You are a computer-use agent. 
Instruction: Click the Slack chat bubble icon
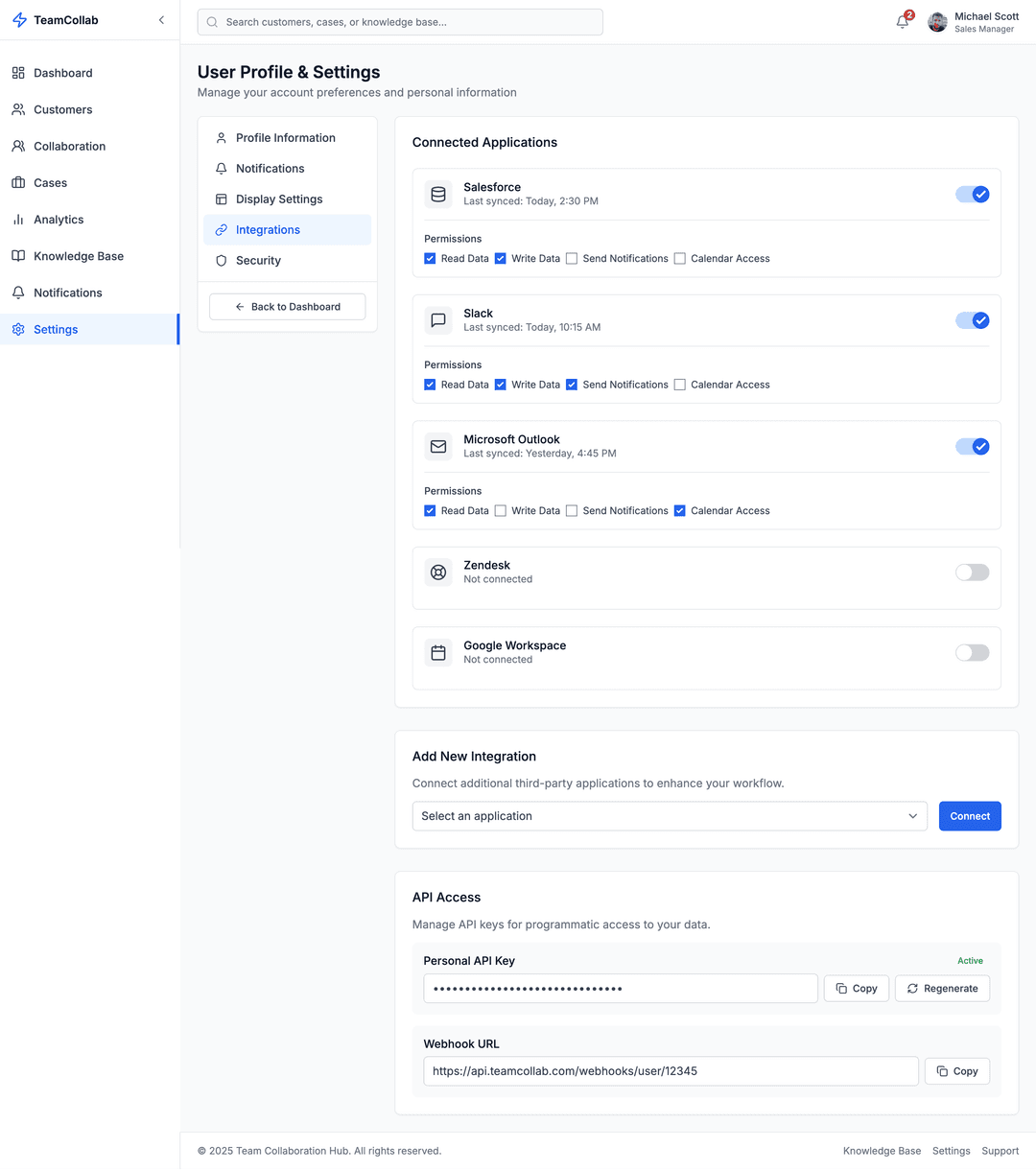[x=438, y=320]
